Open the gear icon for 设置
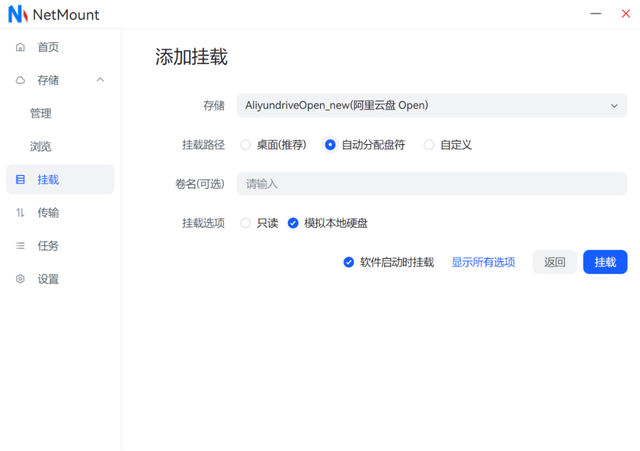The width and height of the screenshot is (640, 451). tap(20, 279)
